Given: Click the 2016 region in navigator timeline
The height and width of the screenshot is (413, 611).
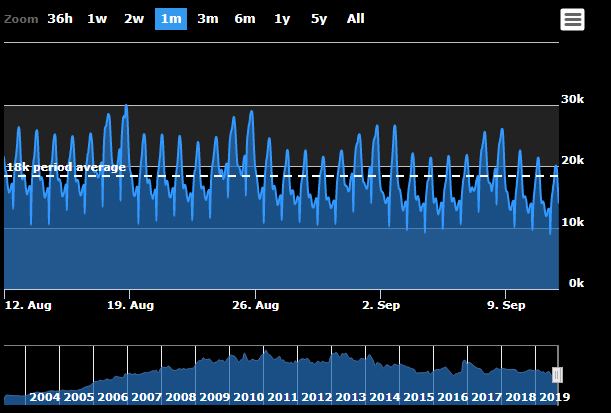Looking at the screenshot, I should [x=453, y=397].
